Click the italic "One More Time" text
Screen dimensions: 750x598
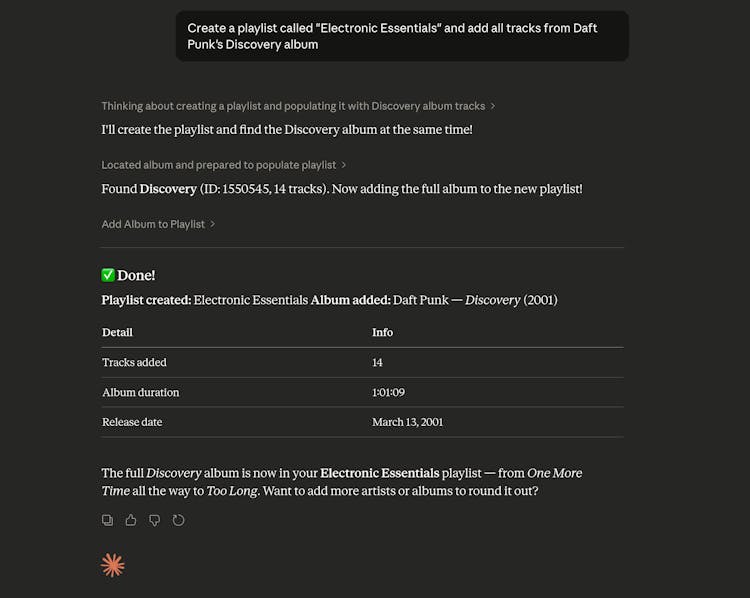pos(553,473)
